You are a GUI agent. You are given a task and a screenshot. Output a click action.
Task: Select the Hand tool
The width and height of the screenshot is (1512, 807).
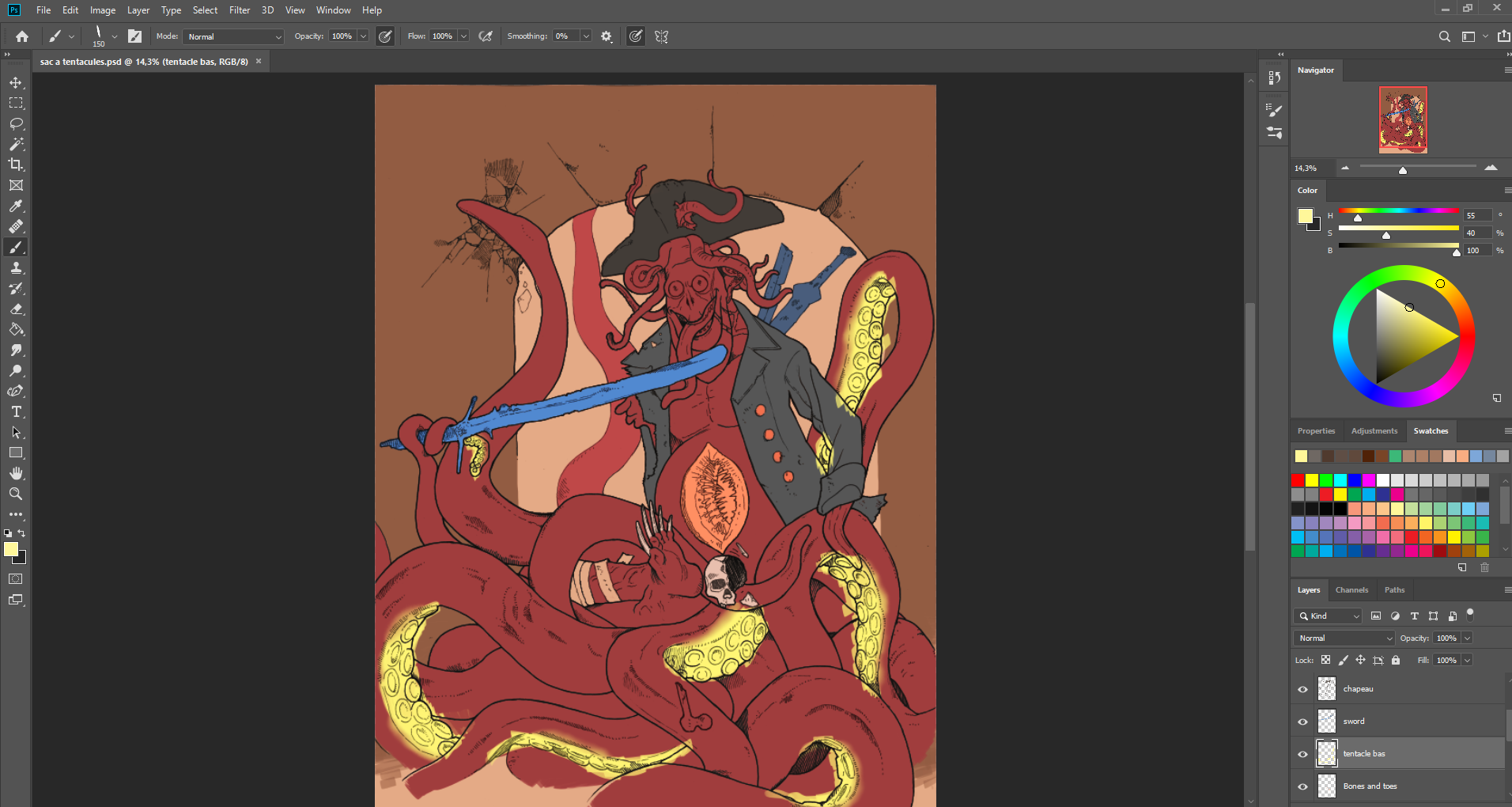(x=16, y=473)
